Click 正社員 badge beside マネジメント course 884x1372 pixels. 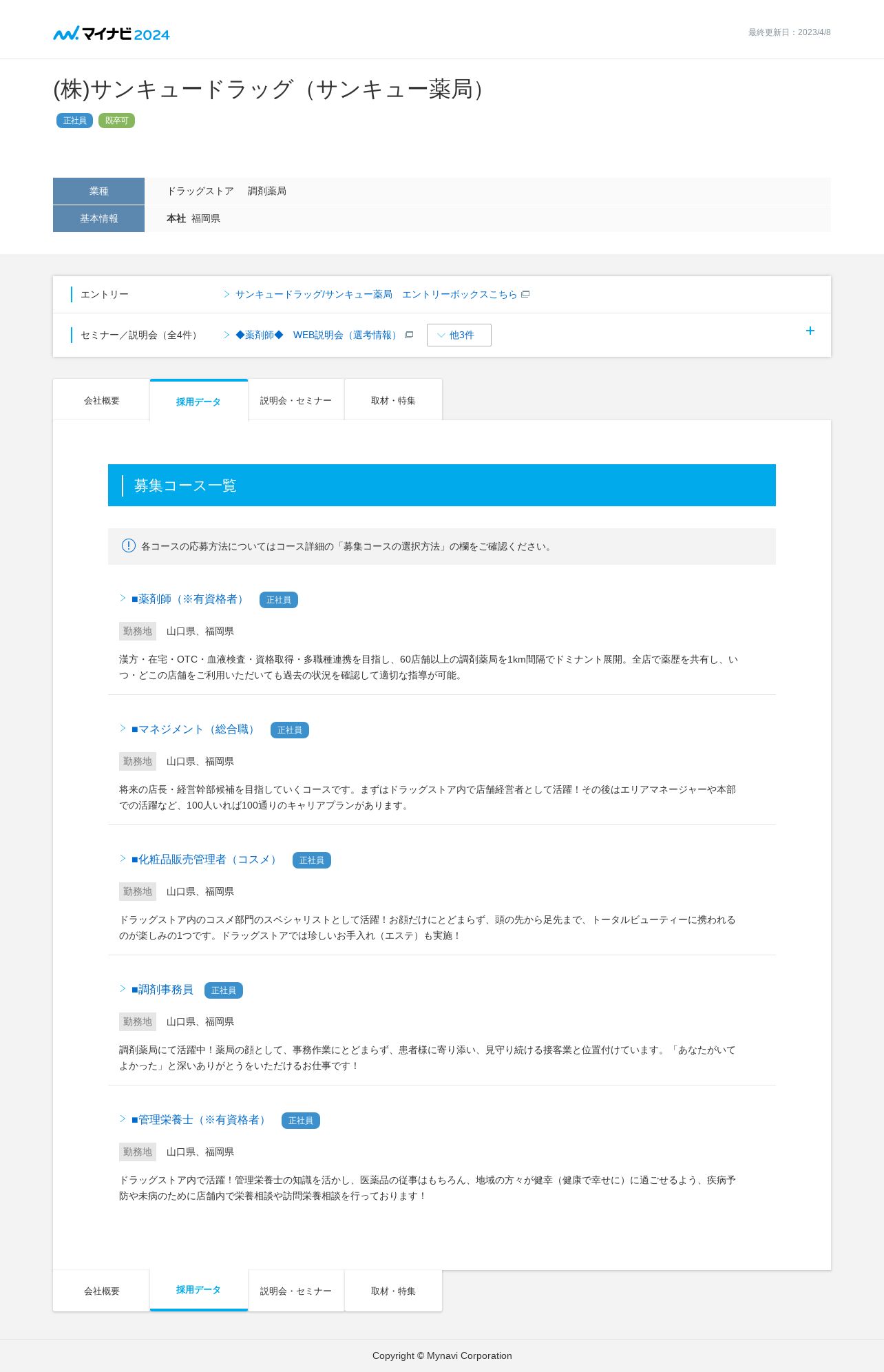pyautogui.click(x=290, y=730)
